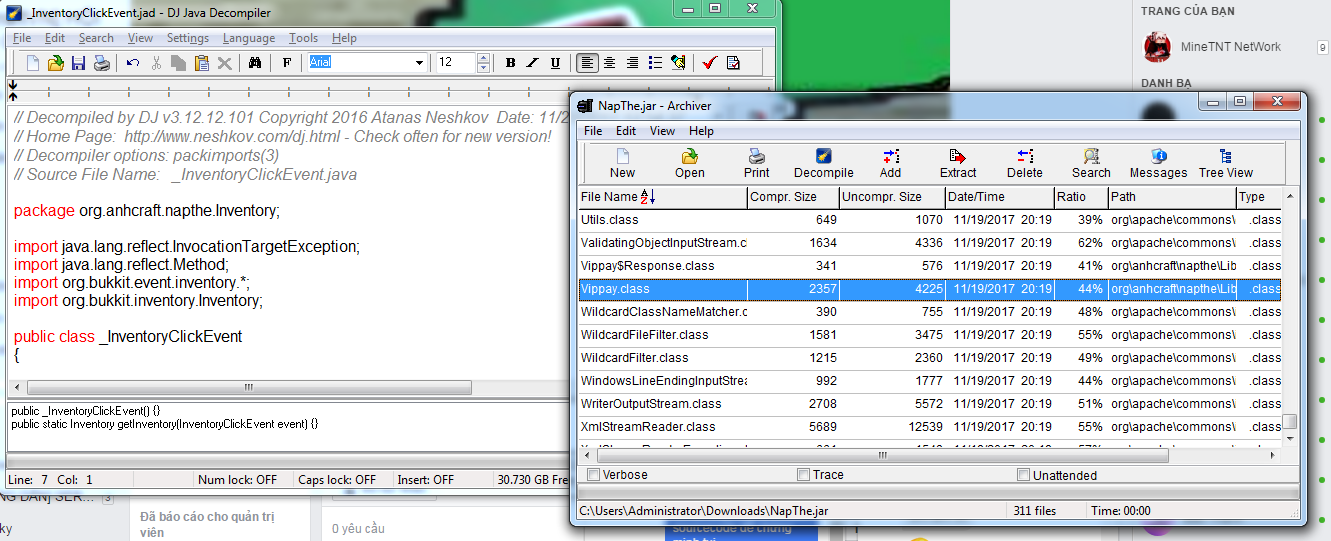
Task: Toggle bold formatting in DJ toolbar
Action: pos(510,63)
